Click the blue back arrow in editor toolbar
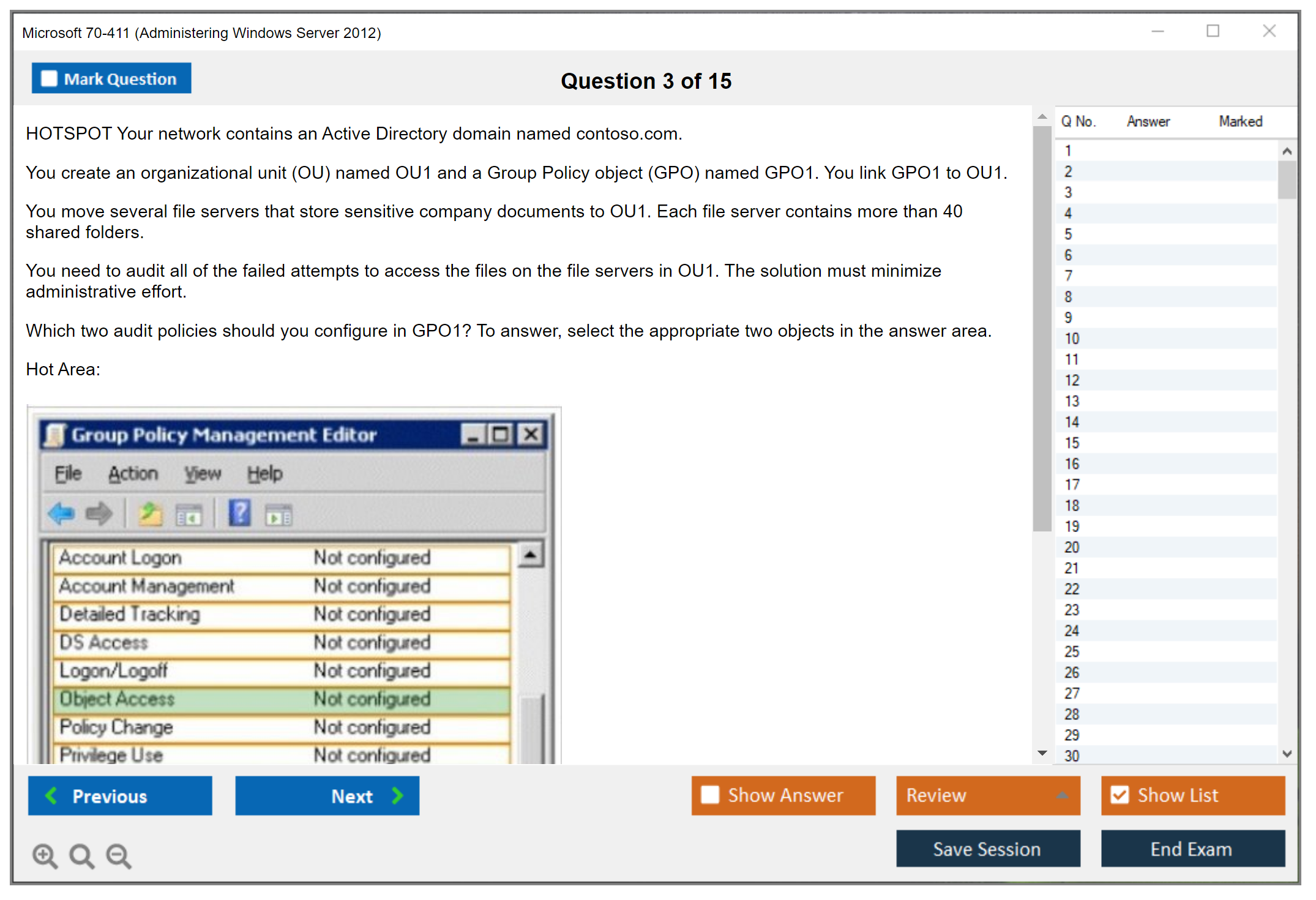The width and height of the screenshot is (1316, 900). [61, 513]
